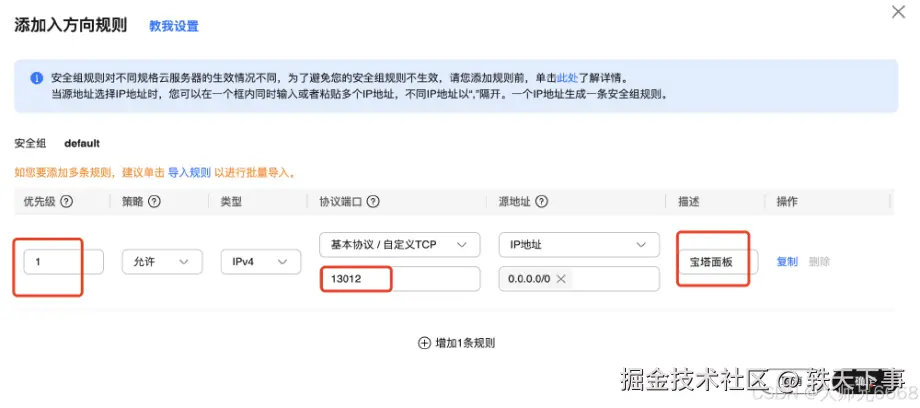
Task: Click the 此处 link for details
Action: (x=567, y=77)
